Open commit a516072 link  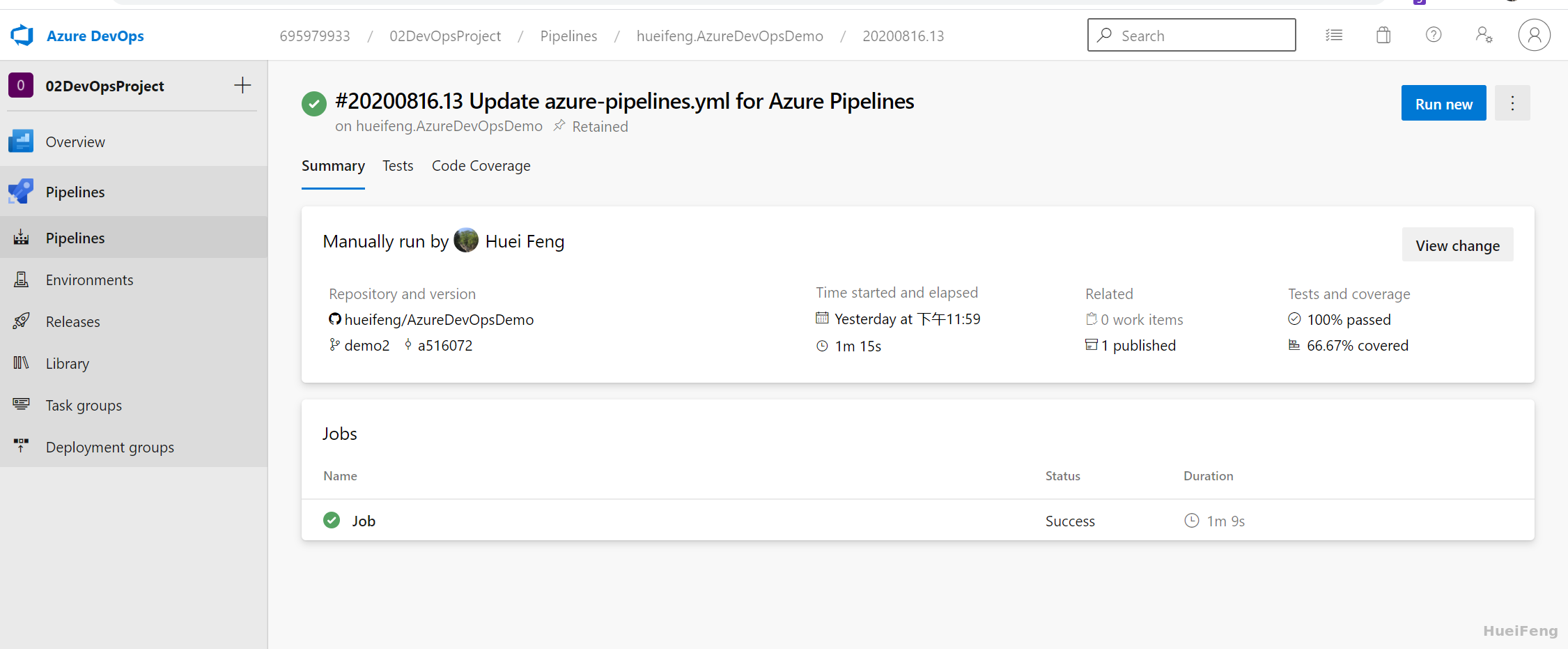click(x=445, y=345)
